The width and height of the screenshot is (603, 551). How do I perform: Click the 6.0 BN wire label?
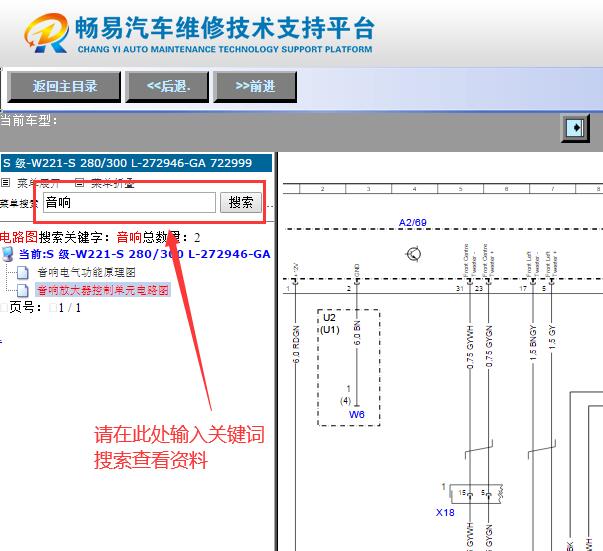click(x=357, y=333)
